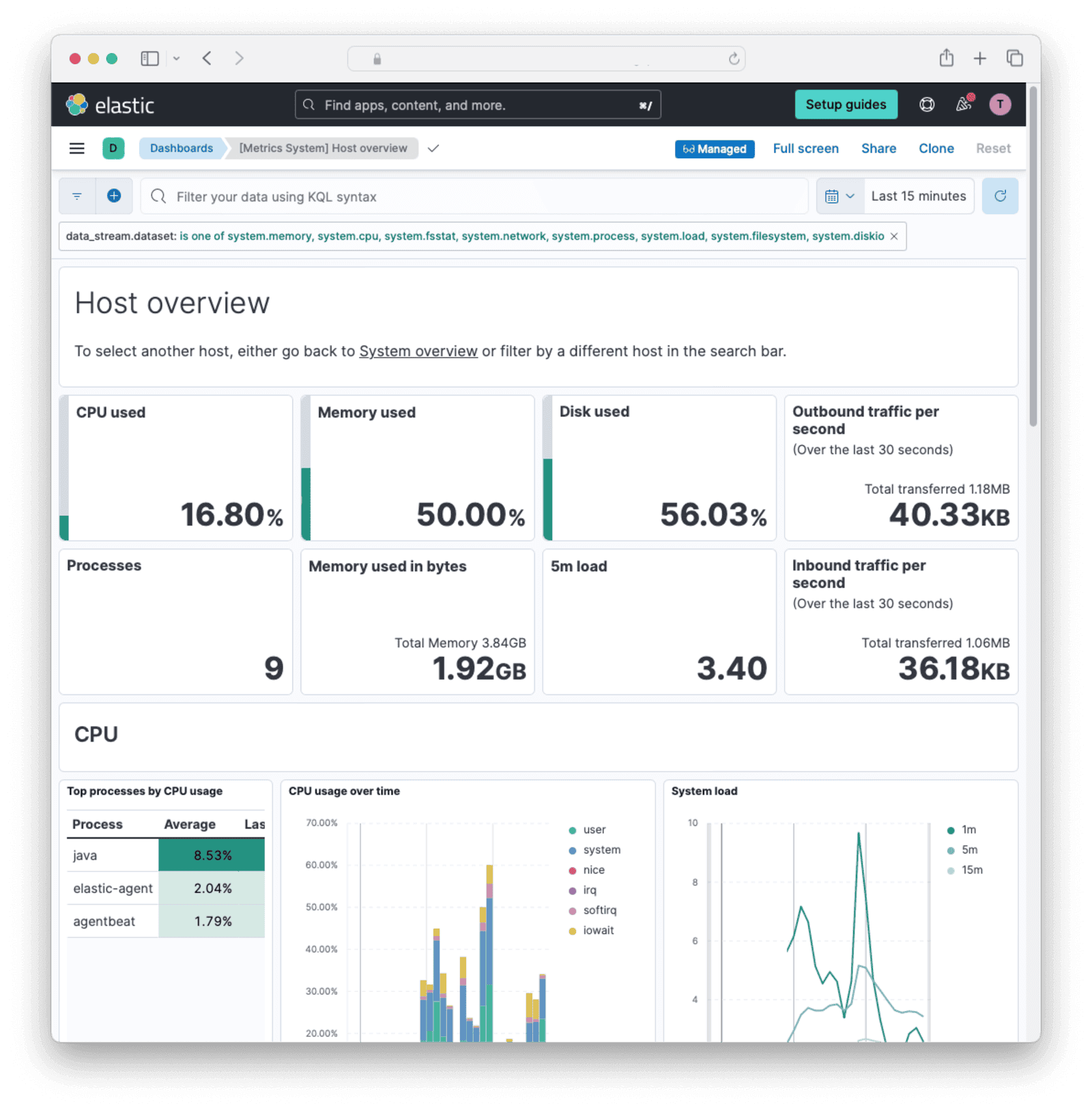The height and width of the screenshot is (1110, 1092).
Task: Click the green D space selector
Action: (113, 148)
